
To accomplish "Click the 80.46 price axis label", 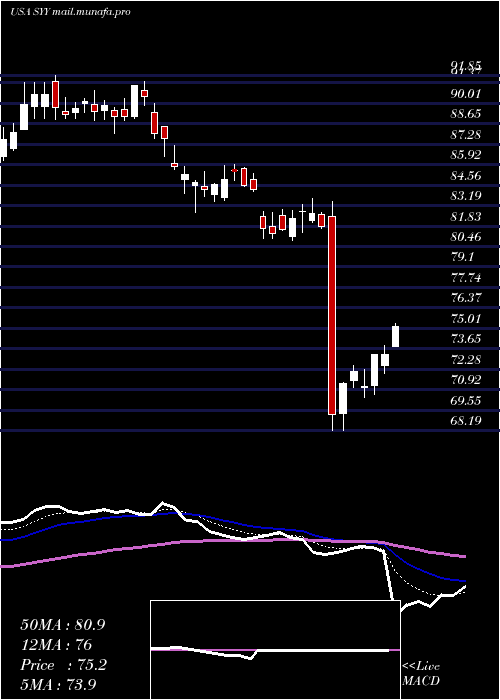I will [x=467, y=237].
